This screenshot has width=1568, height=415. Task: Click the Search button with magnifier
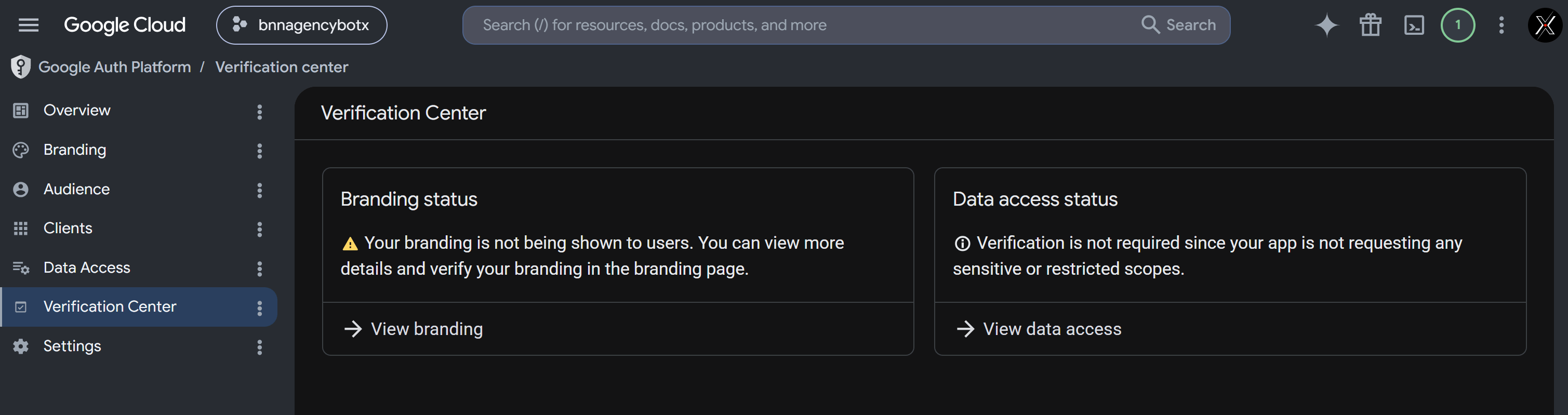(1178, 25)
